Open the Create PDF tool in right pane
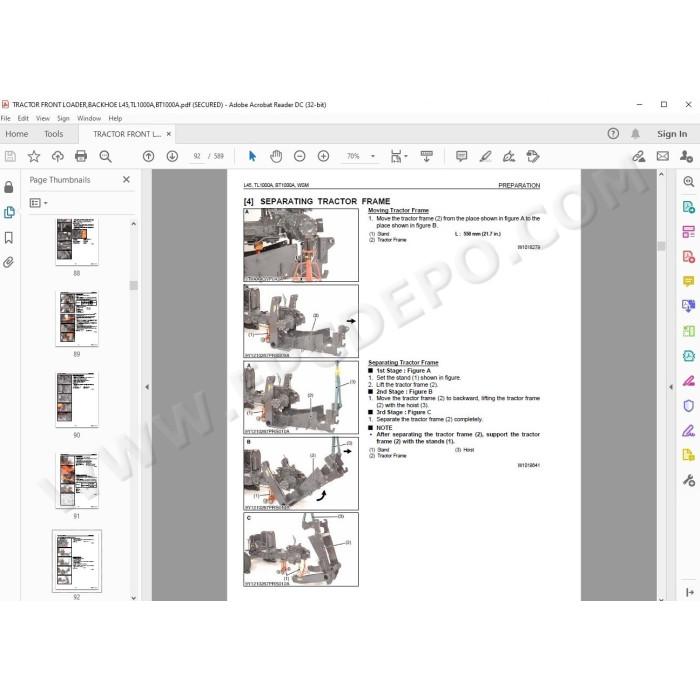 (x=689, y=257)
